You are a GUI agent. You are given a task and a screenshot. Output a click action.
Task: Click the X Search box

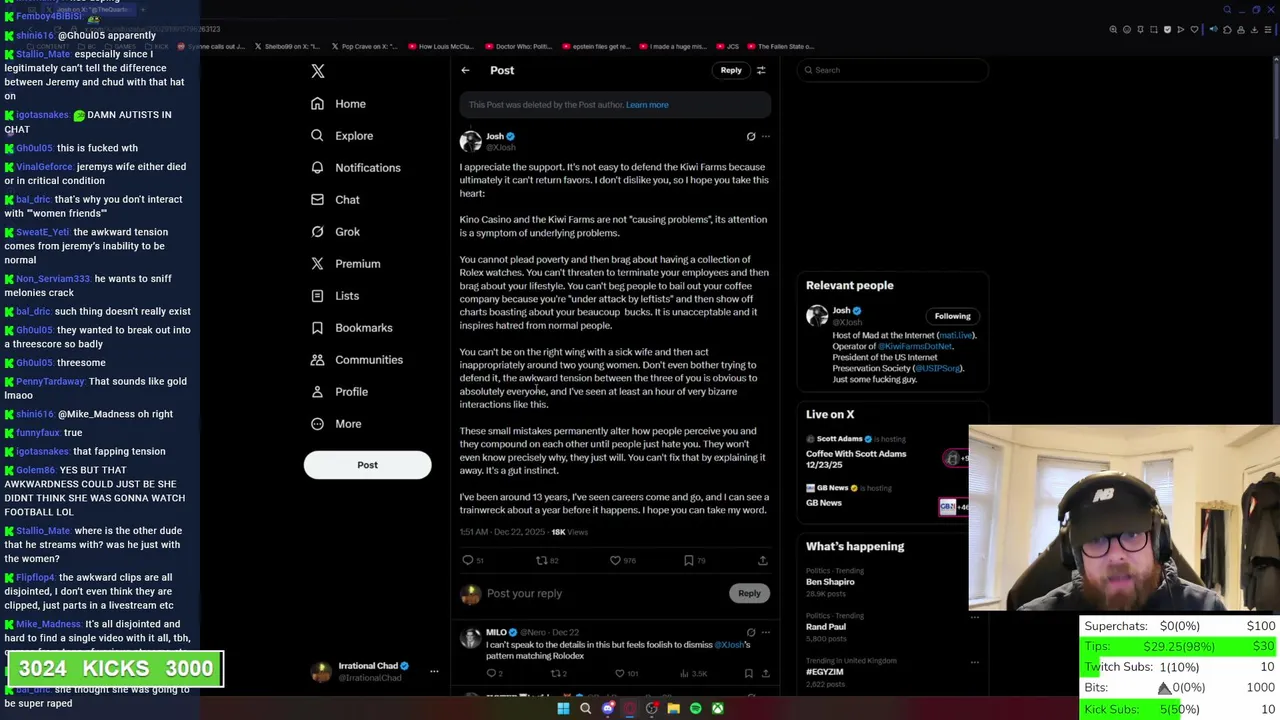click(893, 70)
